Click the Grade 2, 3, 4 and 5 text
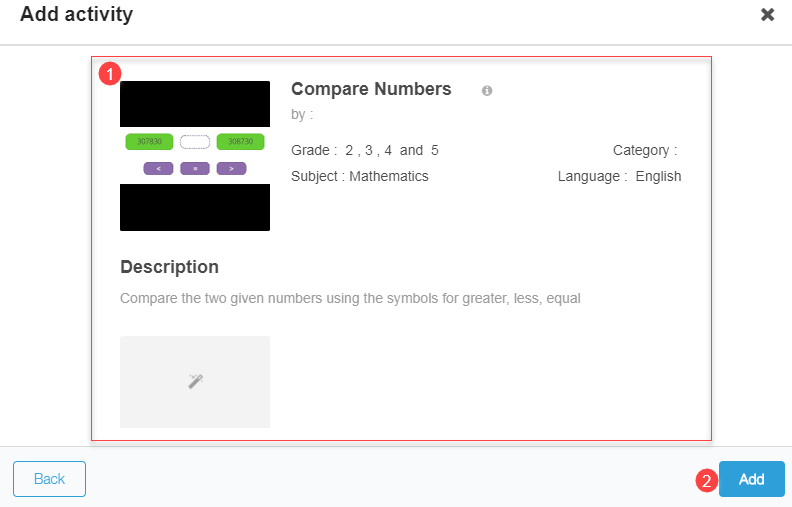Screen dimensions: 792x507 pyautogui.click(x=365, y=150)
